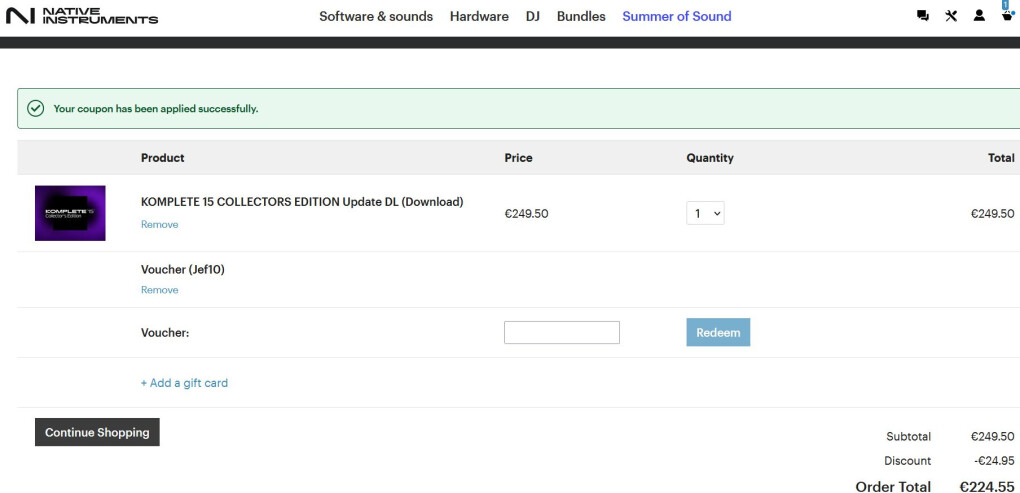
Task: Open the chat support icon
Action: 922,16
